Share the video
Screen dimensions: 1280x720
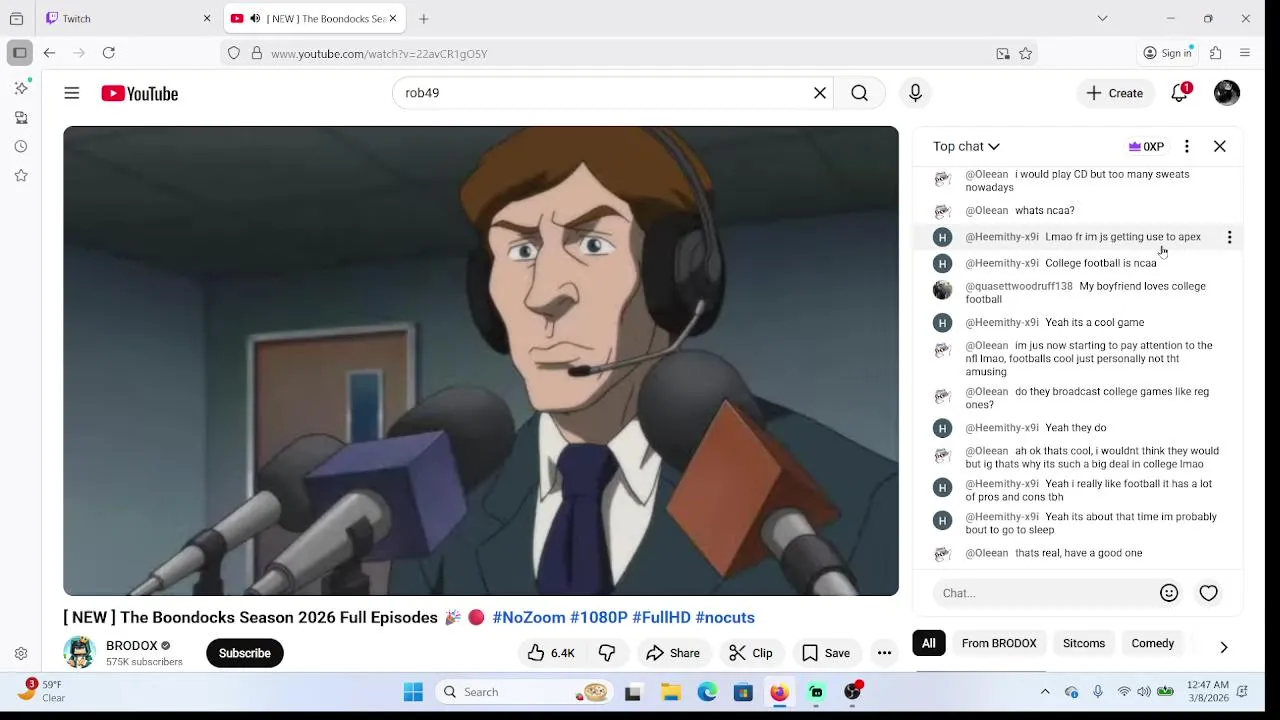673,653
